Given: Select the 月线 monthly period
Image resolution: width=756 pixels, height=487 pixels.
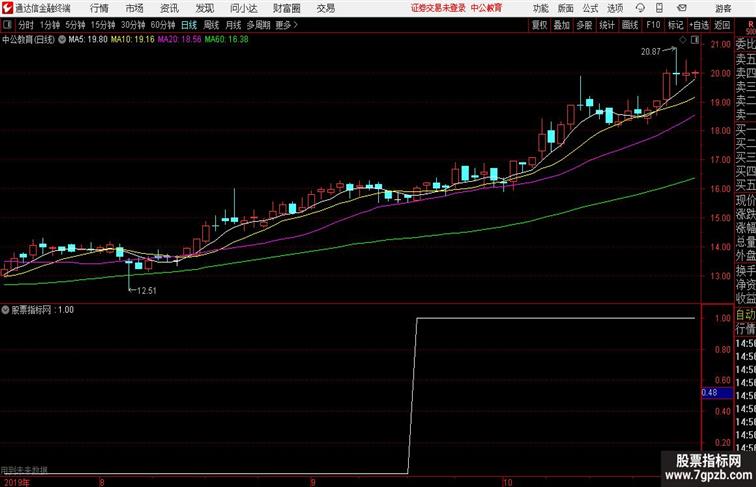Looking at the screenshot, I should click(x=233, y=25).
